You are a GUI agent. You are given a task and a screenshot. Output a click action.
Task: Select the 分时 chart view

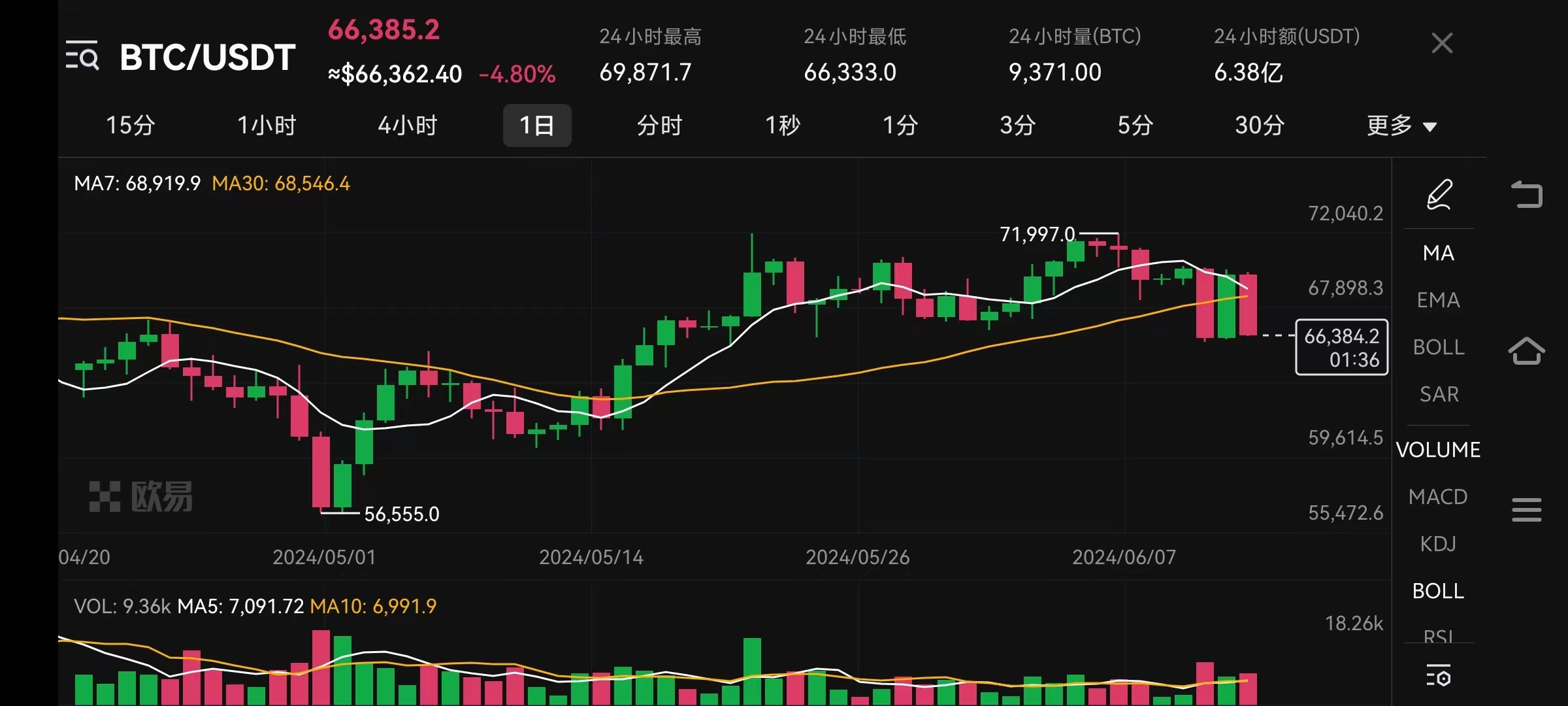click(660, 125)
